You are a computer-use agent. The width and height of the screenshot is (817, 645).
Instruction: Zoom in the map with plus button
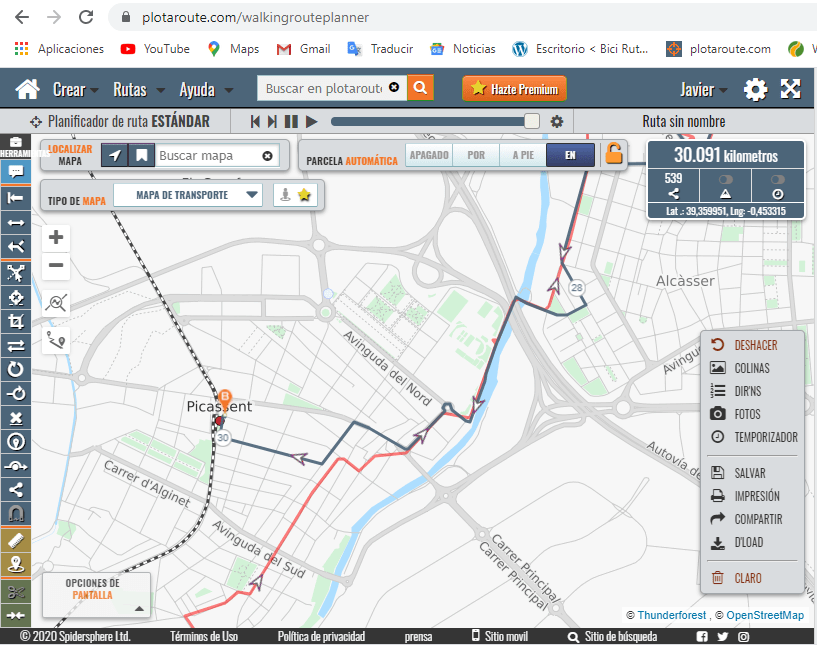click(56, 238)
